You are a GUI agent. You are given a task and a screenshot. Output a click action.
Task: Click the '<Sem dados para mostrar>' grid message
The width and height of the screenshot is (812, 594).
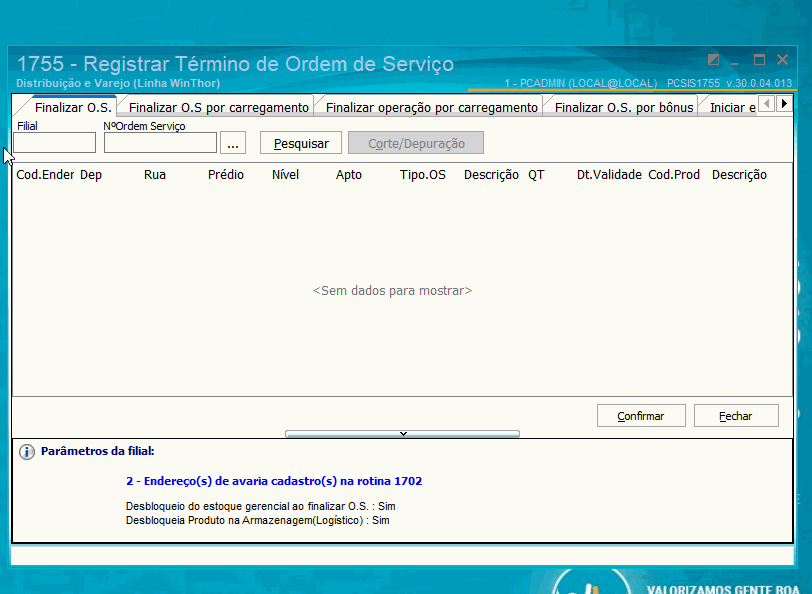(x=393, y=291)
